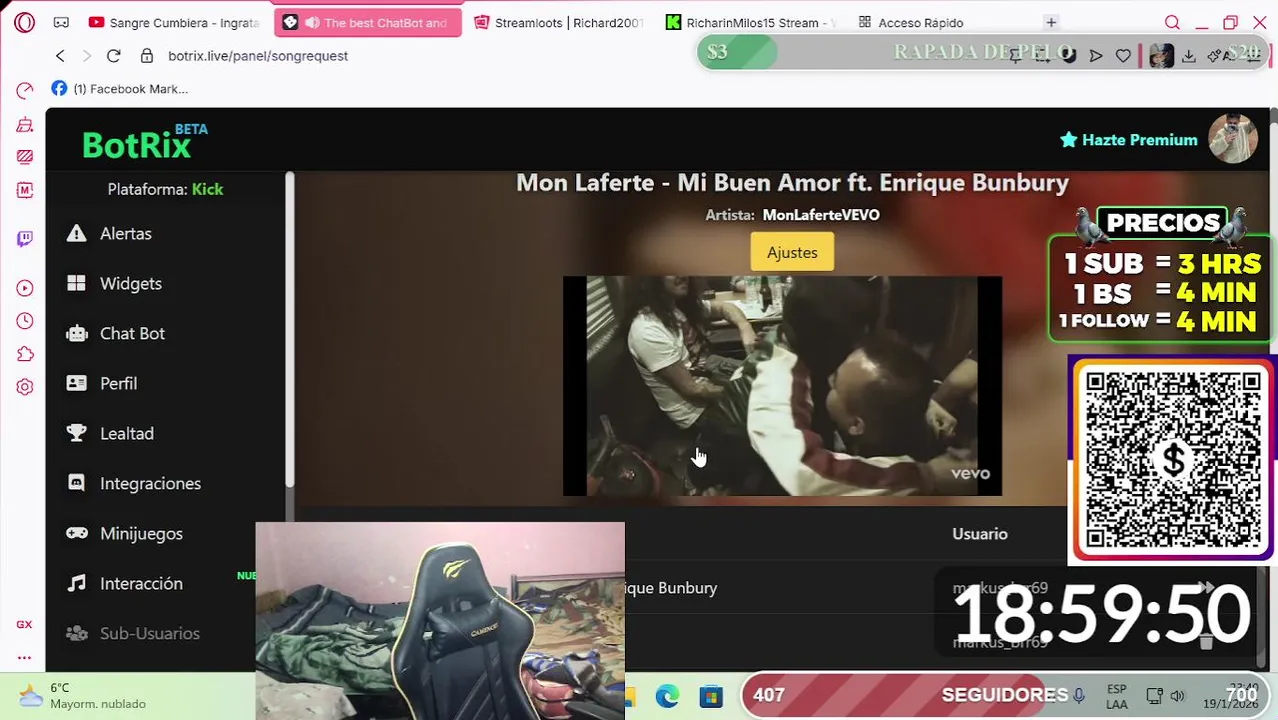Click the Mi Buen Amor video player

tap(782, 386)
